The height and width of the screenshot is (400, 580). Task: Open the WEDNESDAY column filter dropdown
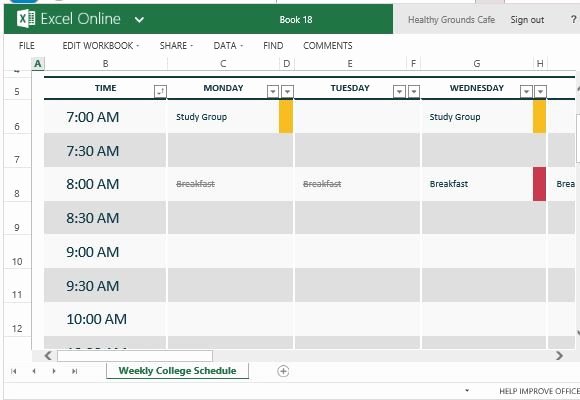pos(526,91)
